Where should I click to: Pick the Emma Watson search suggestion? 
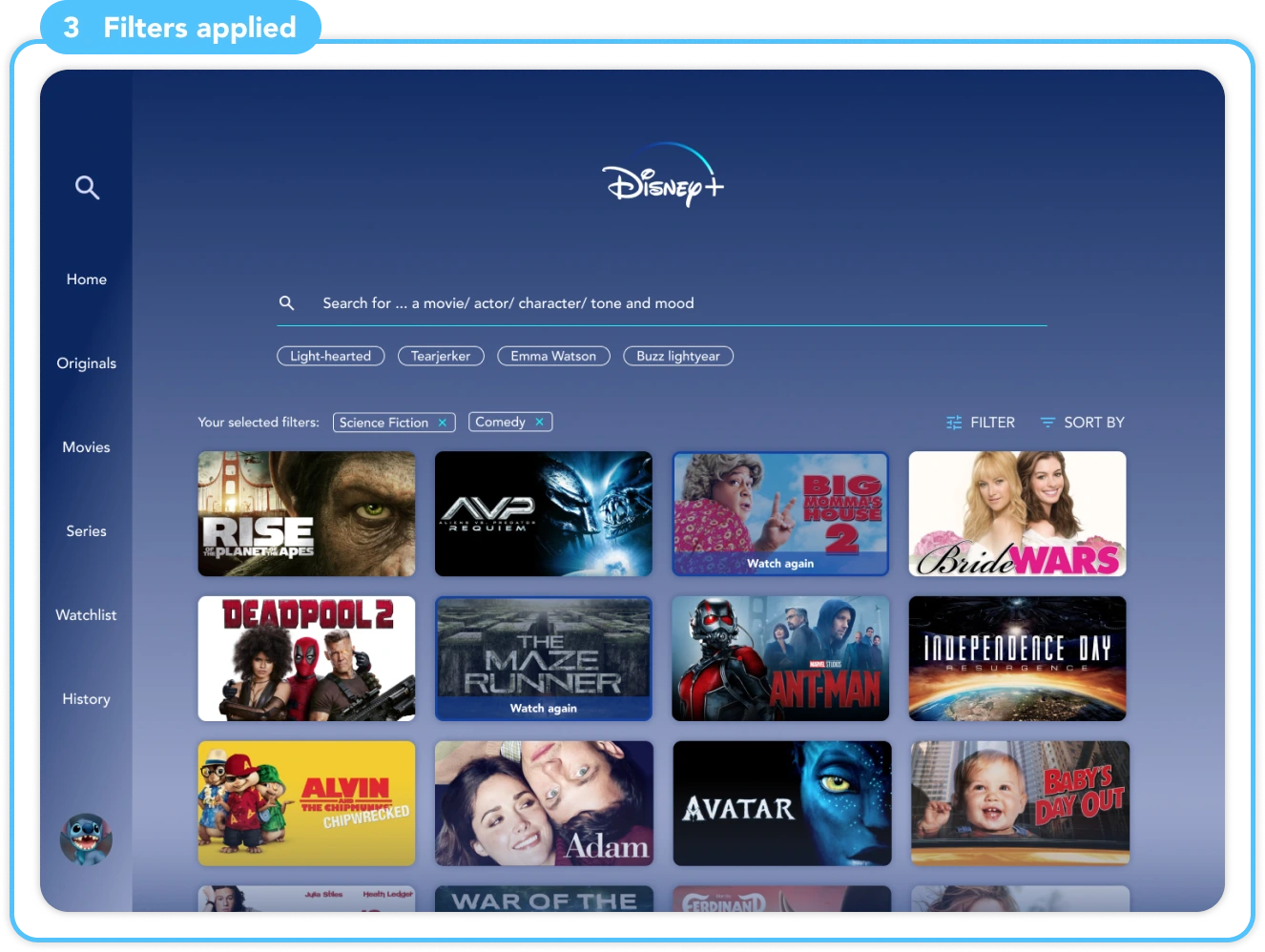click(553, 356)
